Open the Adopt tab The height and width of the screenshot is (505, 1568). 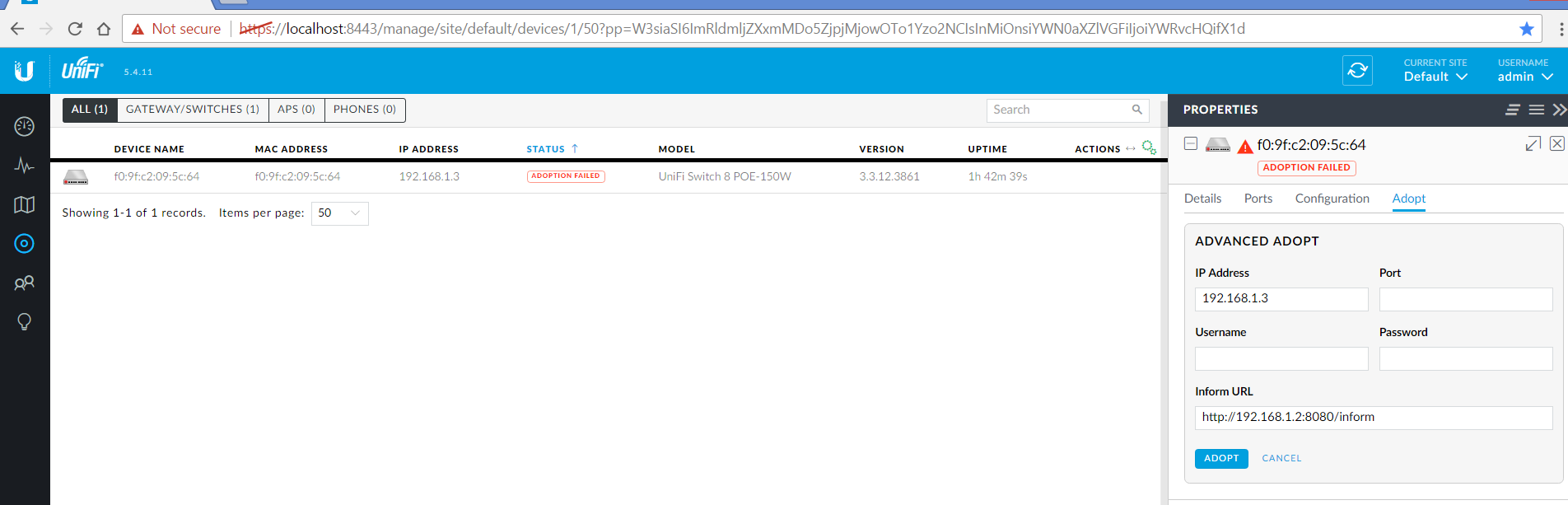point(1409,199)
